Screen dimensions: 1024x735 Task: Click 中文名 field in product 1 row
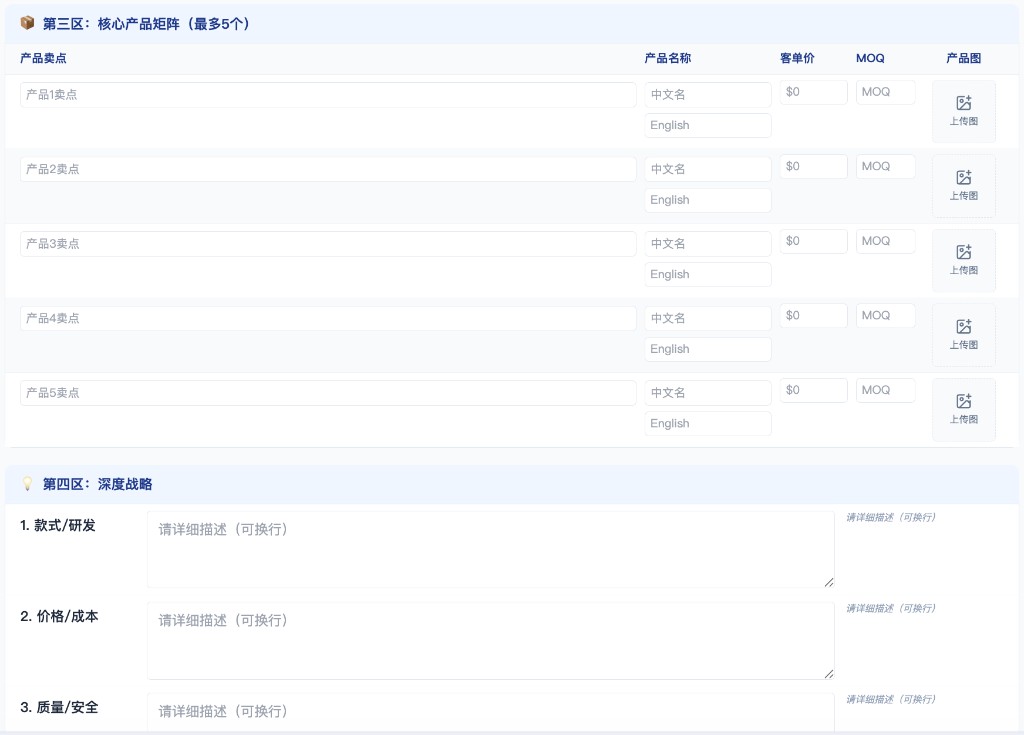(x=708, y=95)
